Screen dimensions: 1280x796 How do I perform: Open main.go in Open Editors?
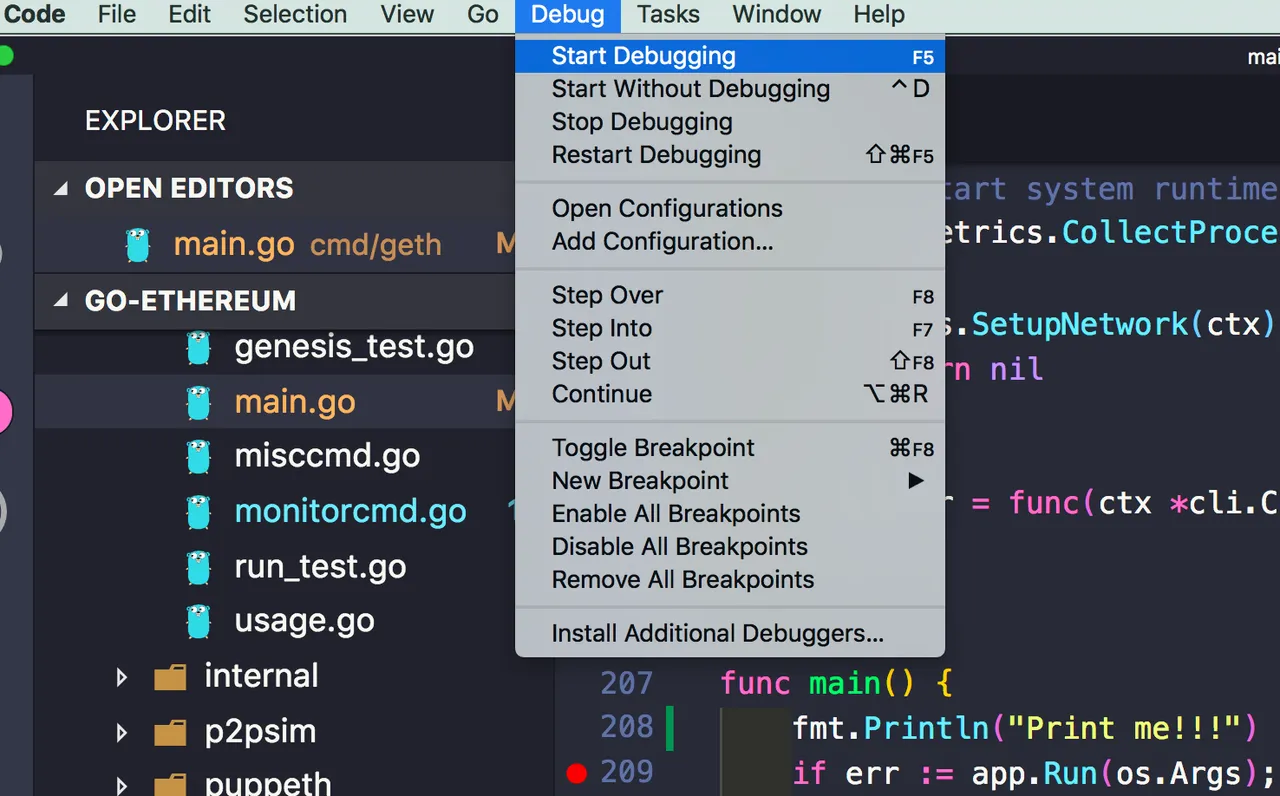pos(275,245)
